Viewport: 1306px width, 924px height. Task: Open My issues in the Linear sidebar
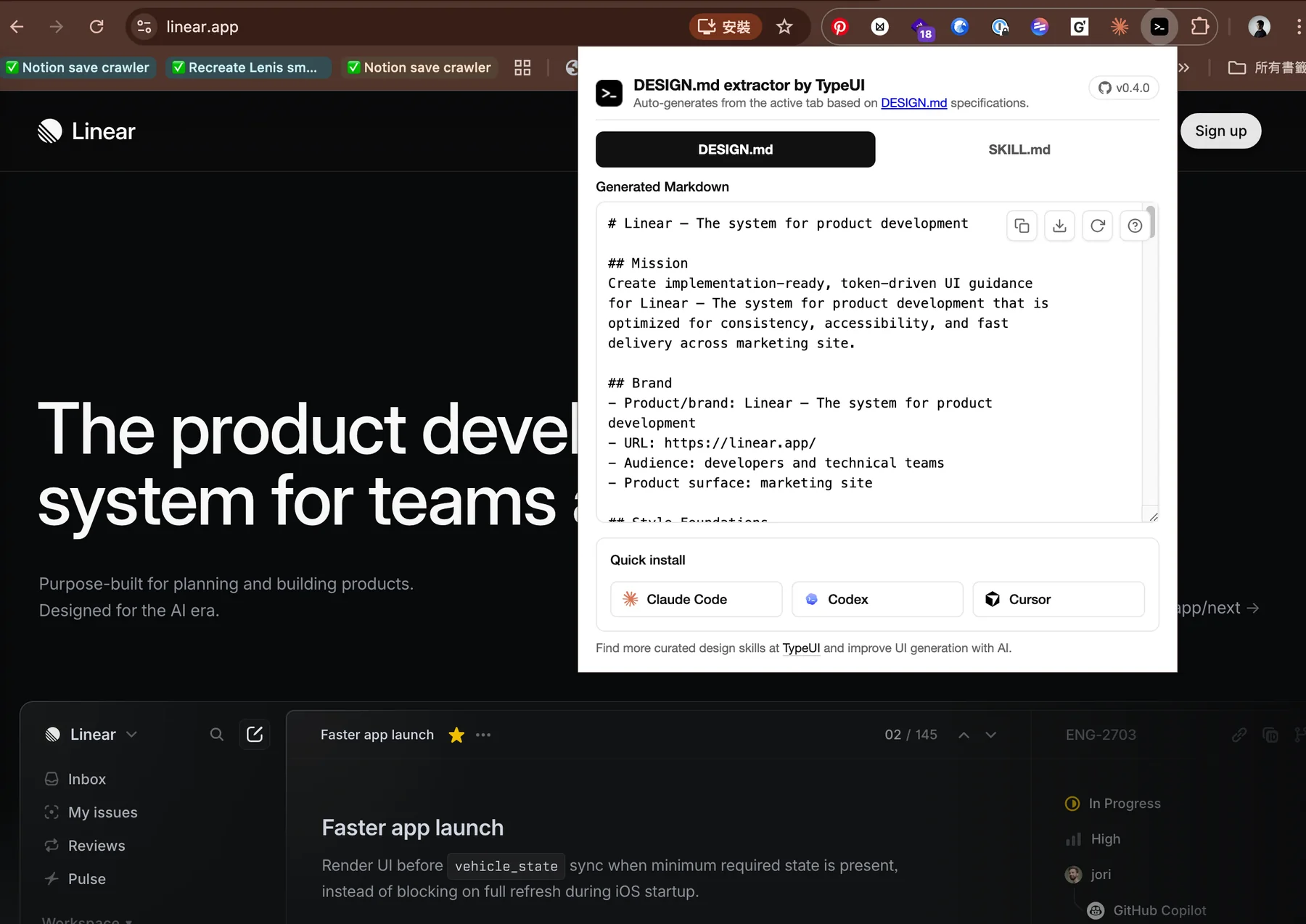click(91, 812)
